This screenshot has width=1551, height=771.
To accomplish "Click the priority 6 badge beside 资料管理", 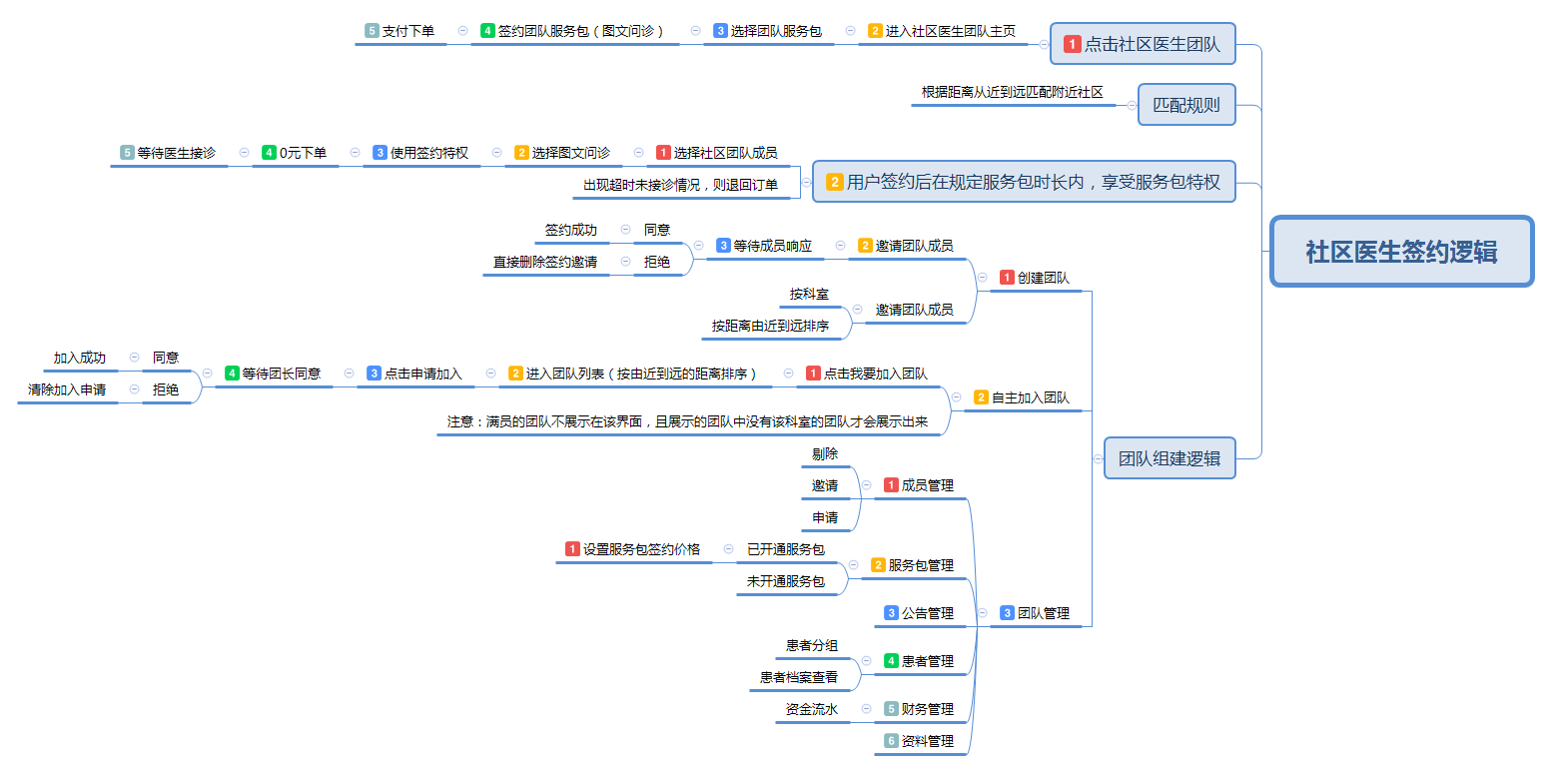I will pos(891,741).
